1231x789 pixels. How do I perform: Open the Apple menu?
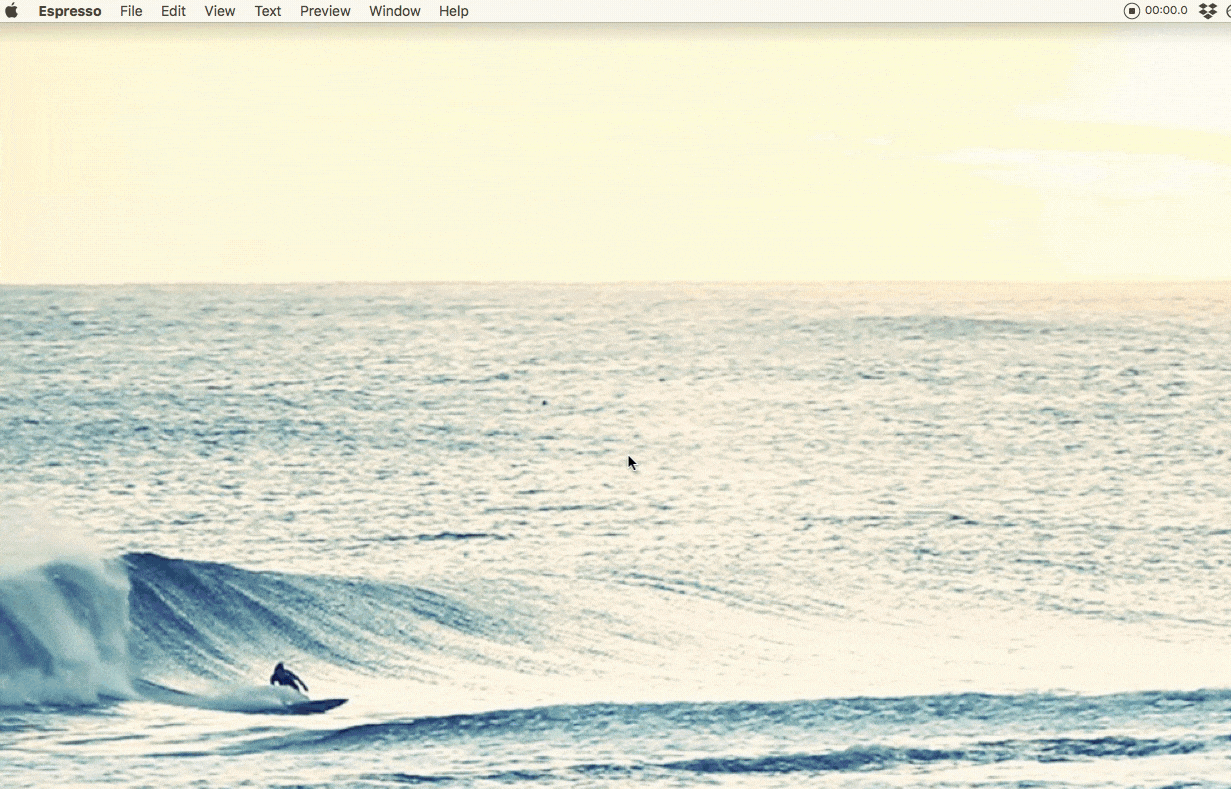[x=12, y=11]
